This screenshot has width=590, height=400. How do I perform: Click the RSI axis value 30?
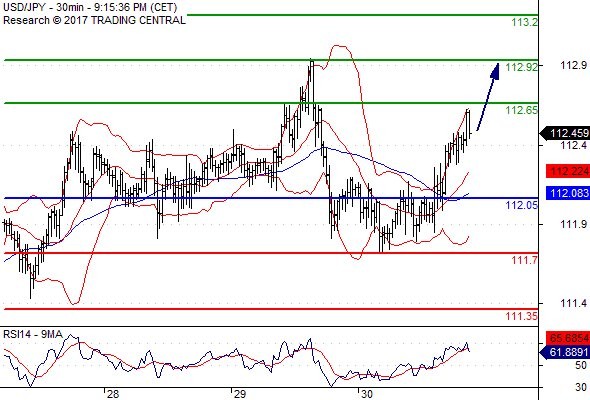[581, 387]
